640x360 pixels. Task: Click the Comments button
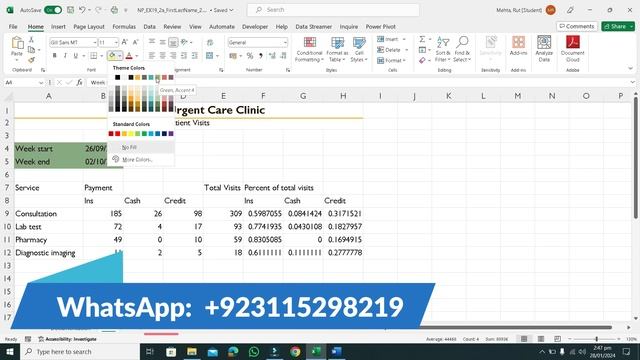[577, 26]
